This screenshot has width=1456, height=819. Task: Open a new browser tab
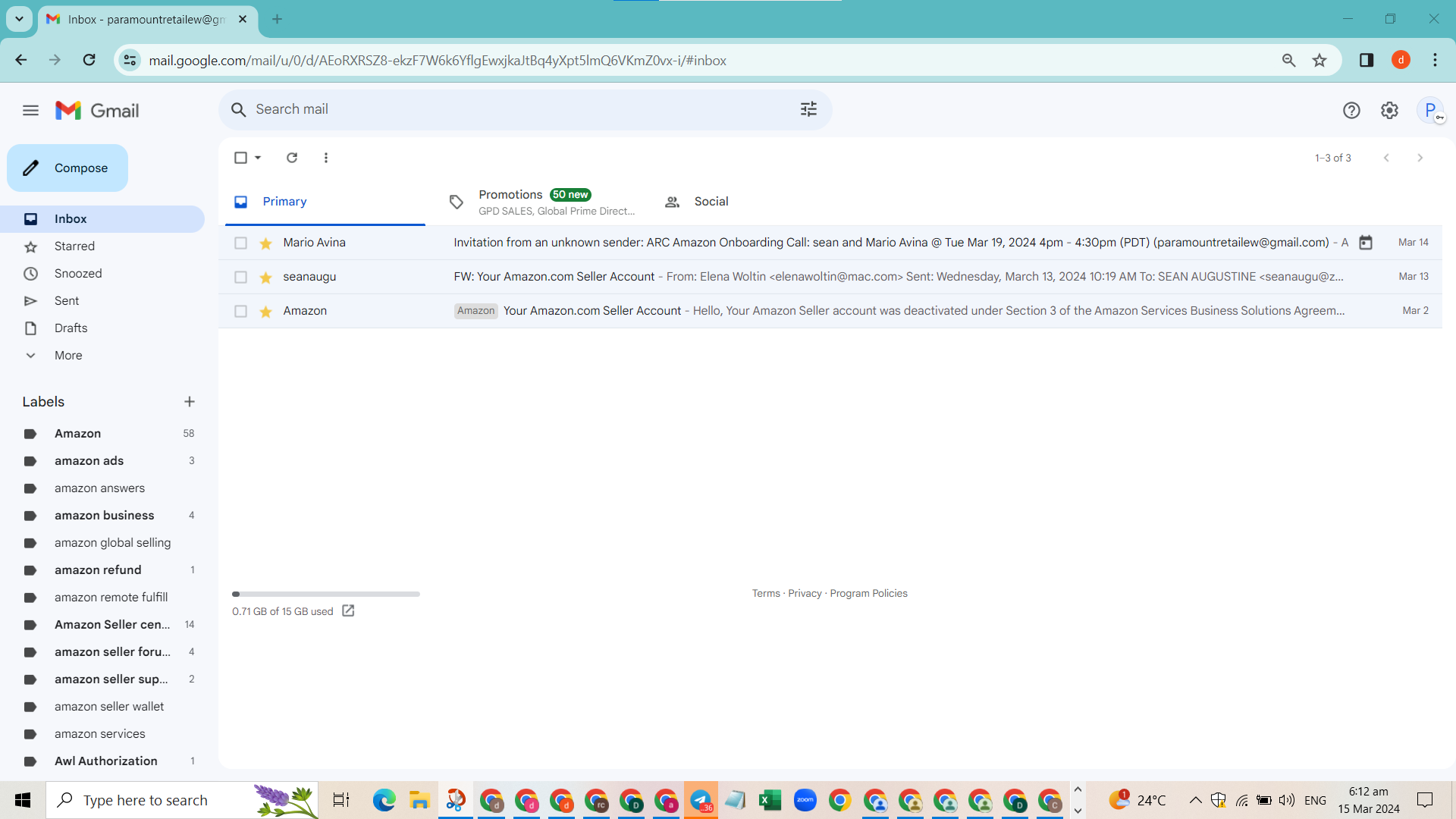click(x=277, y=19)
